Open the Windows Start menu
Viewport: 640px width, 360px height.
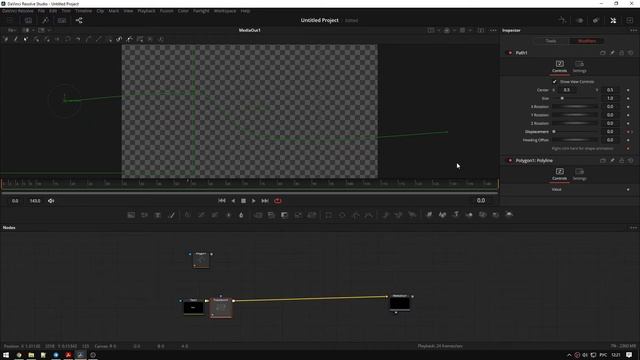6,355
